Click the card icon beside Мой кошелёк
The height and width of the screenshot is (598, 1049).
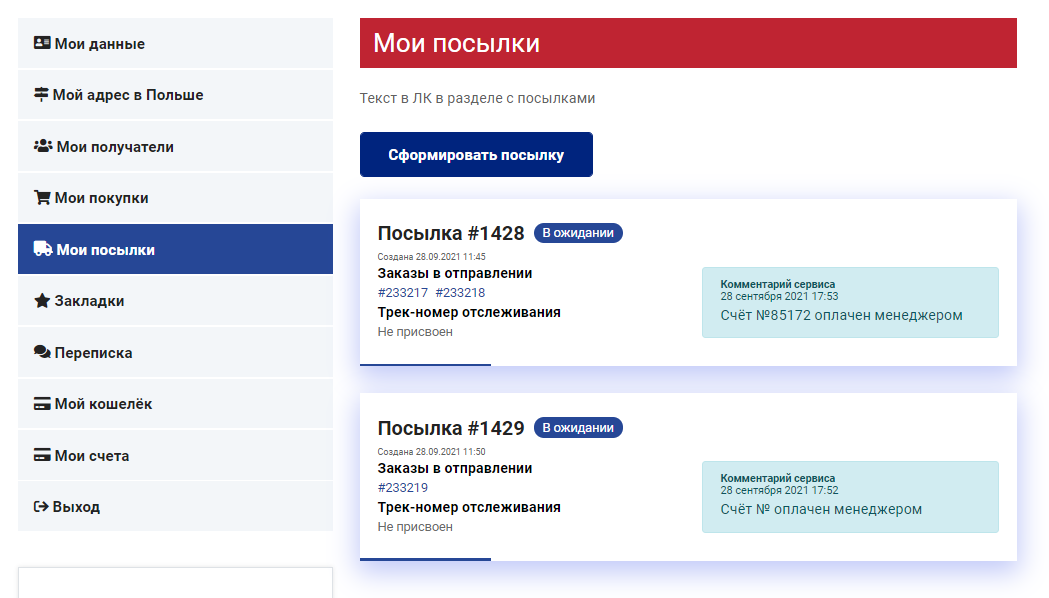[x=42, y=404]
